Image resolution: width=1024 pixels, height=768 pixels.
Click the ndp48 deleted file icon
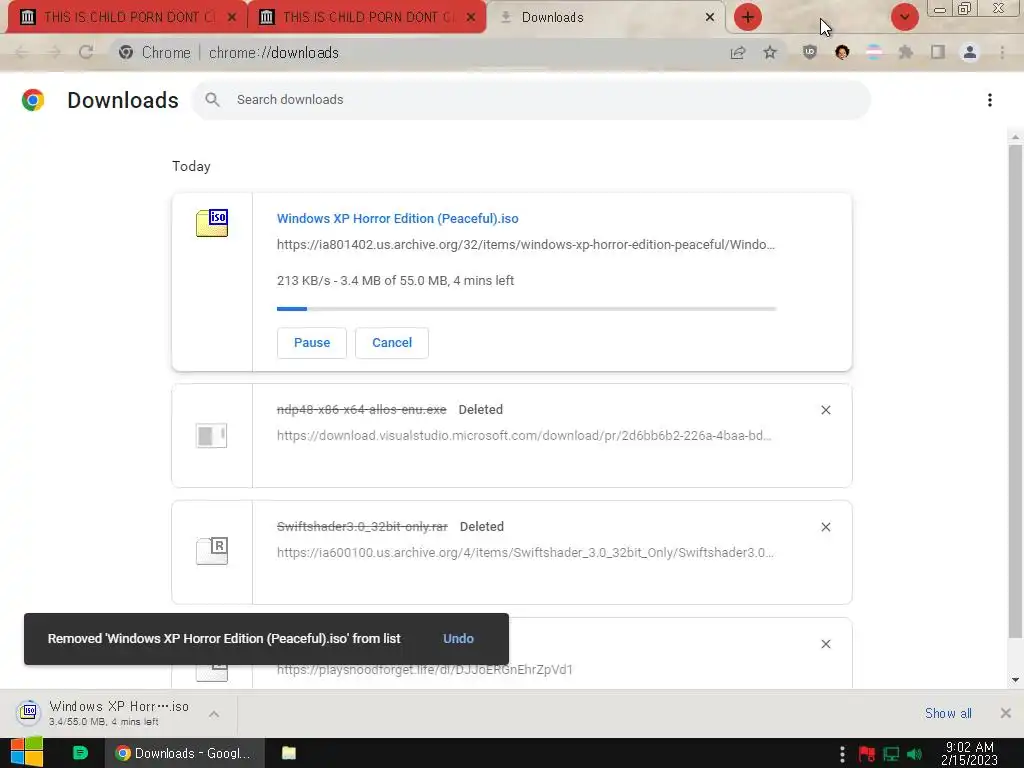pos(212,436)
